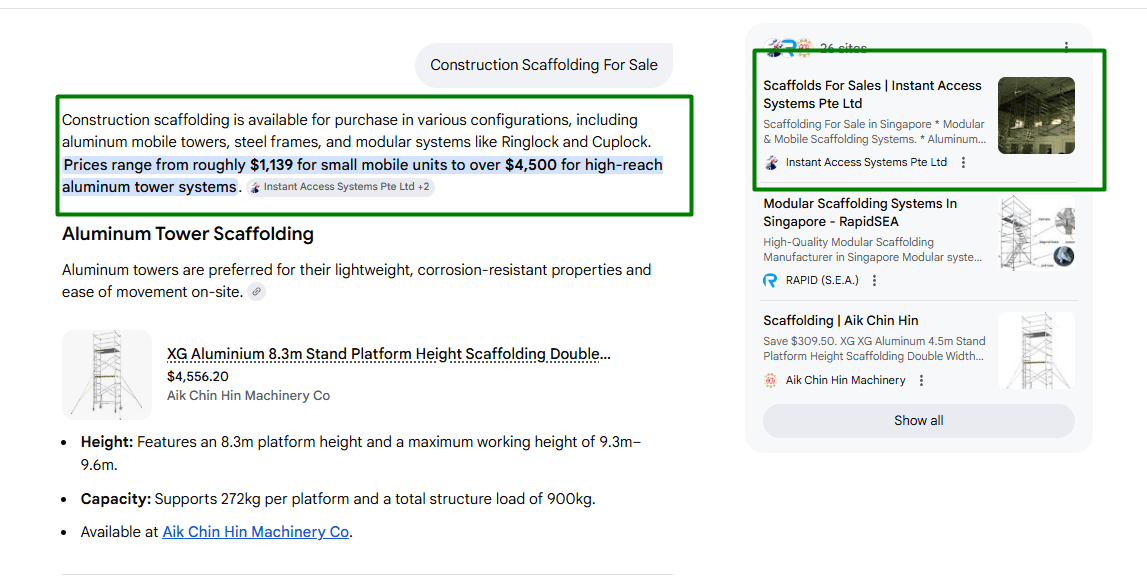1147x588 pixels.
Task: Open 'Scaffolds For Sales | Instant Access Systems' result
Action: point(872,94)
